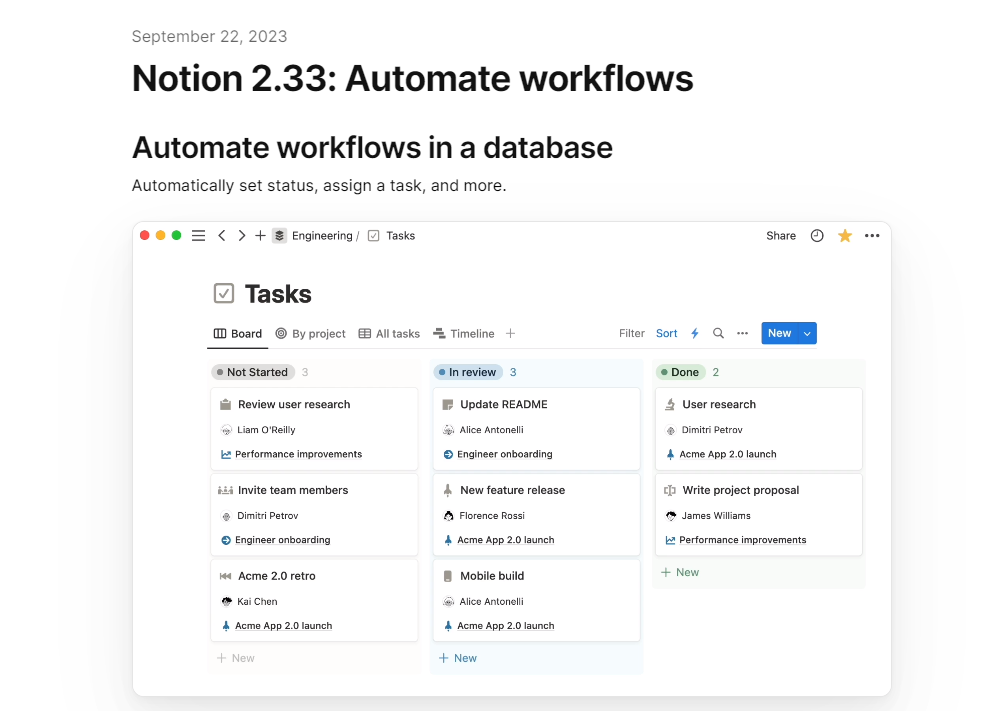Click the people icon on Invite team members
The height and width of the screenshot is (711, 1004).
click(x=225, y=490)
